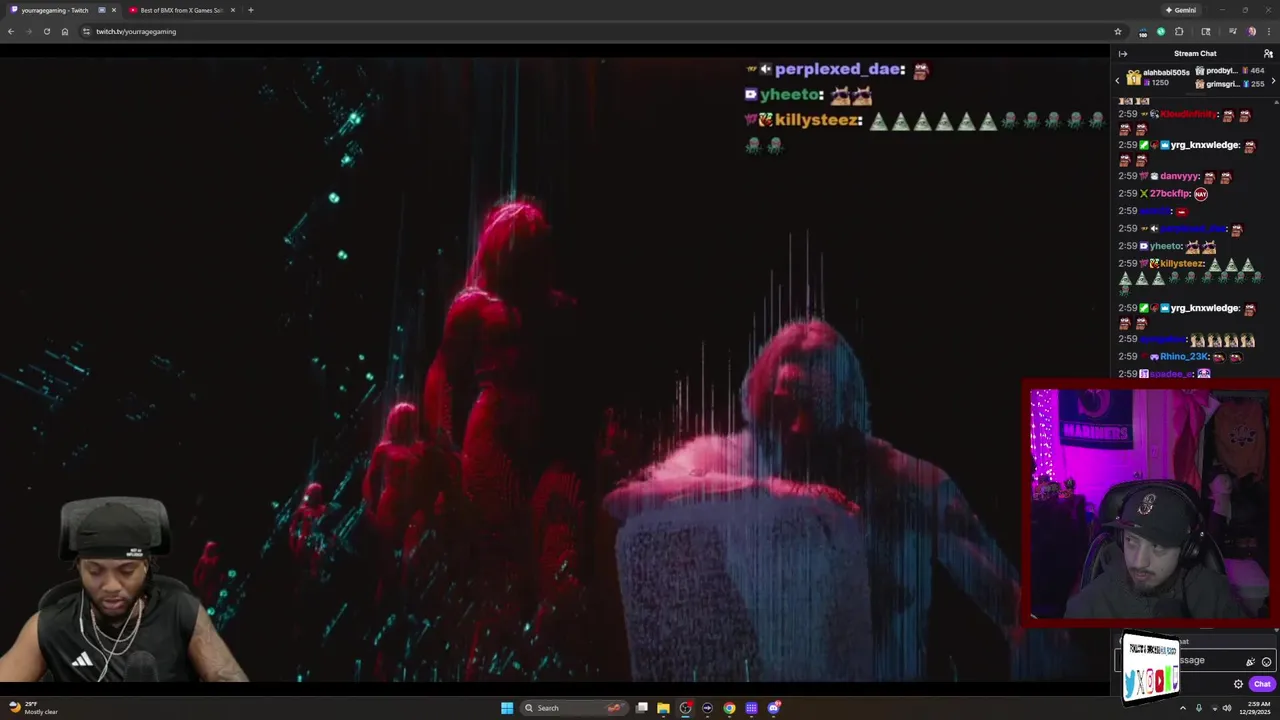Open File Explorer from taskbar
The height and width of the screenshot is (720, 1280).
click(663, 708)
